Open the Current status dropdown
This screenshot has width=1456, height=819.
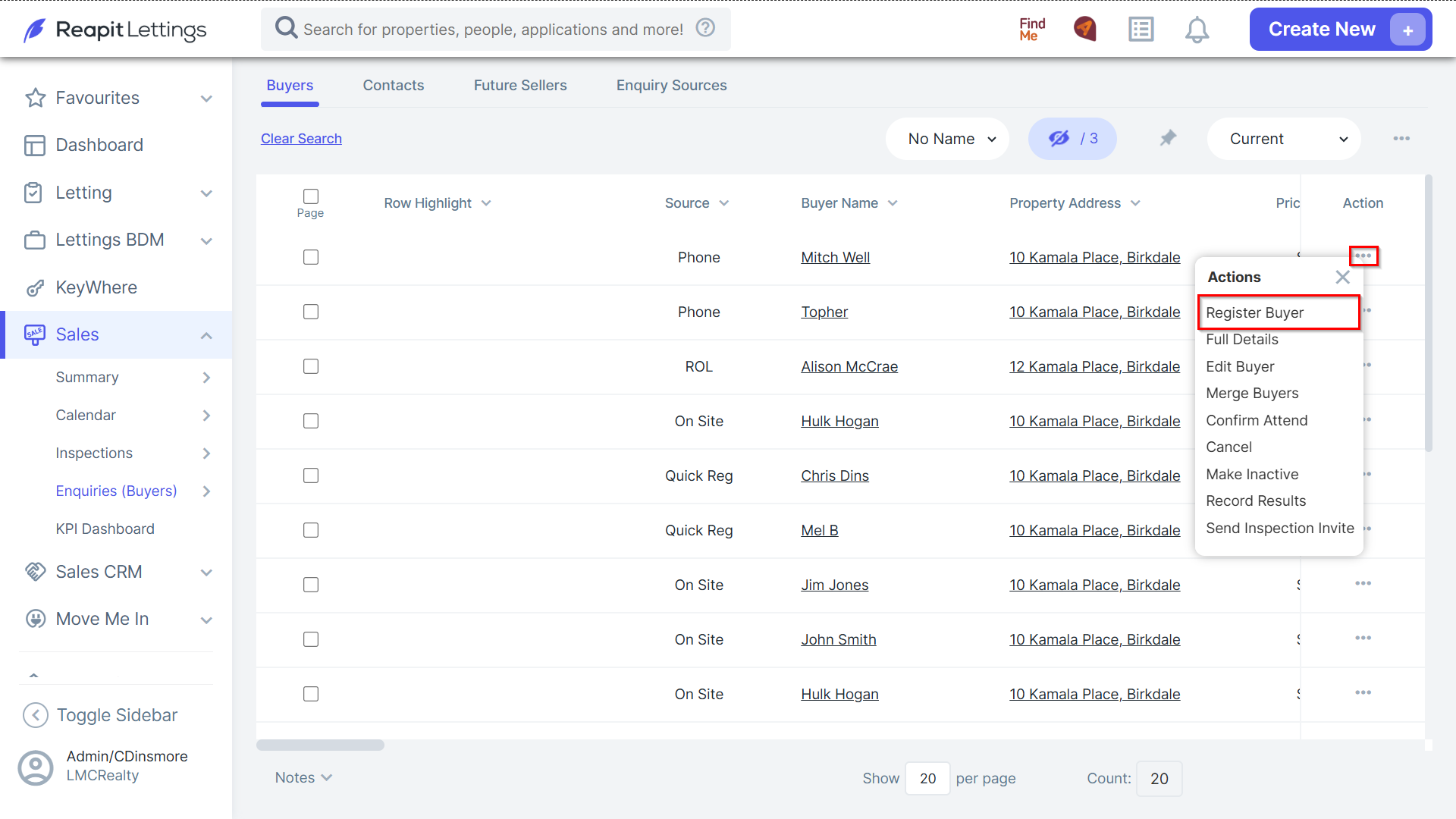coord(1284,138)
